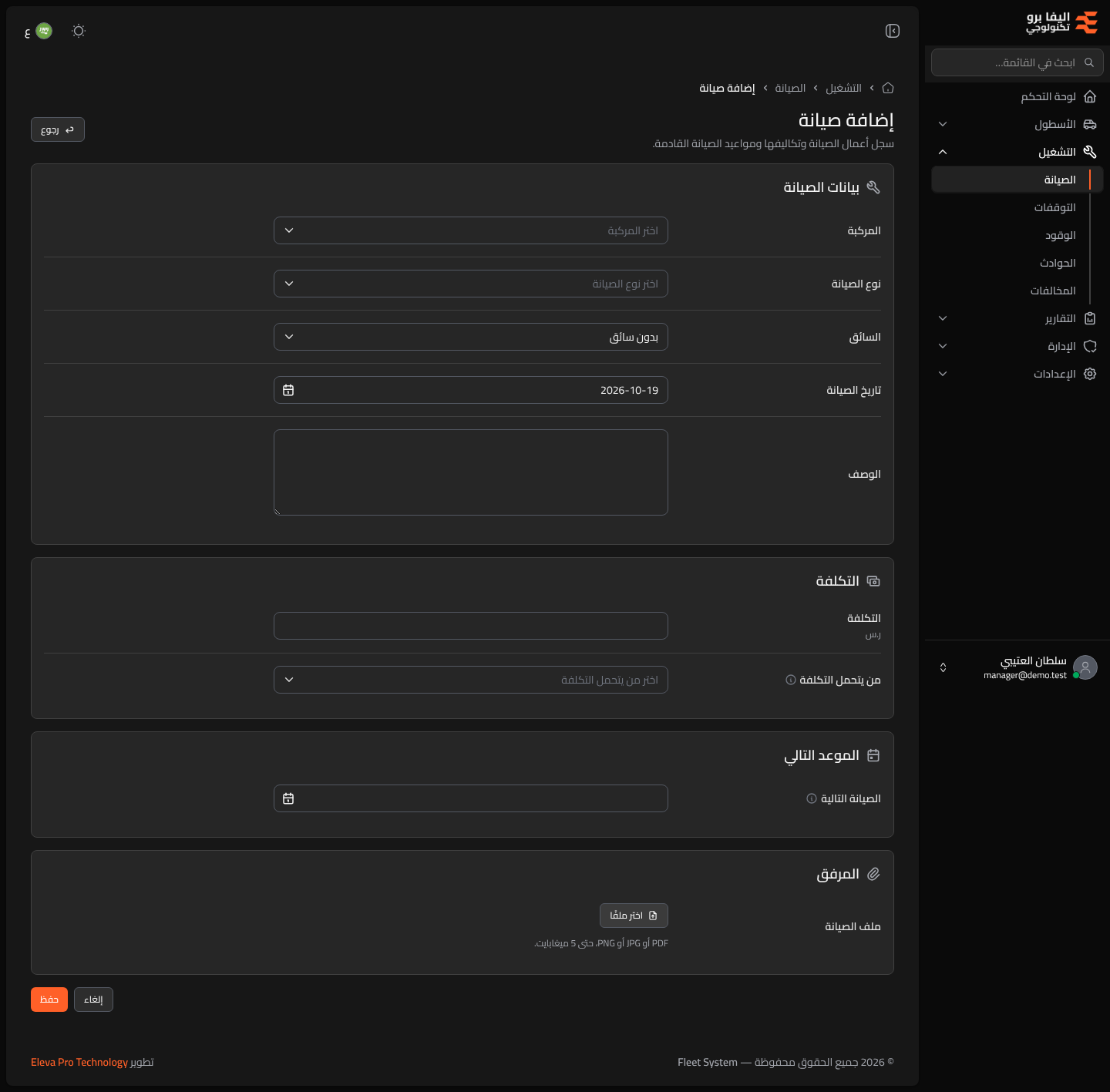
Task: Open the calendar icon for الصيانة التالية
Action: (x=288, y=798)
